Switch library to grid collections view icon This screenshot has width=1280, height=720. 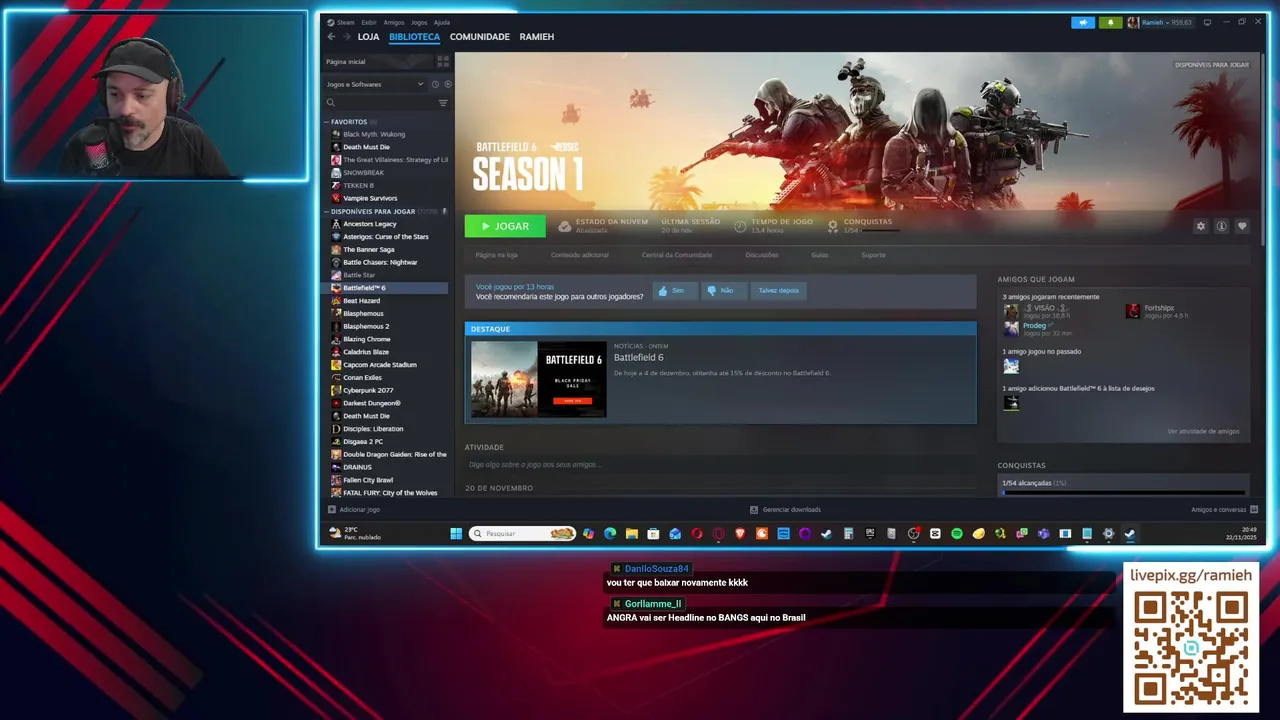coord(443,61)
